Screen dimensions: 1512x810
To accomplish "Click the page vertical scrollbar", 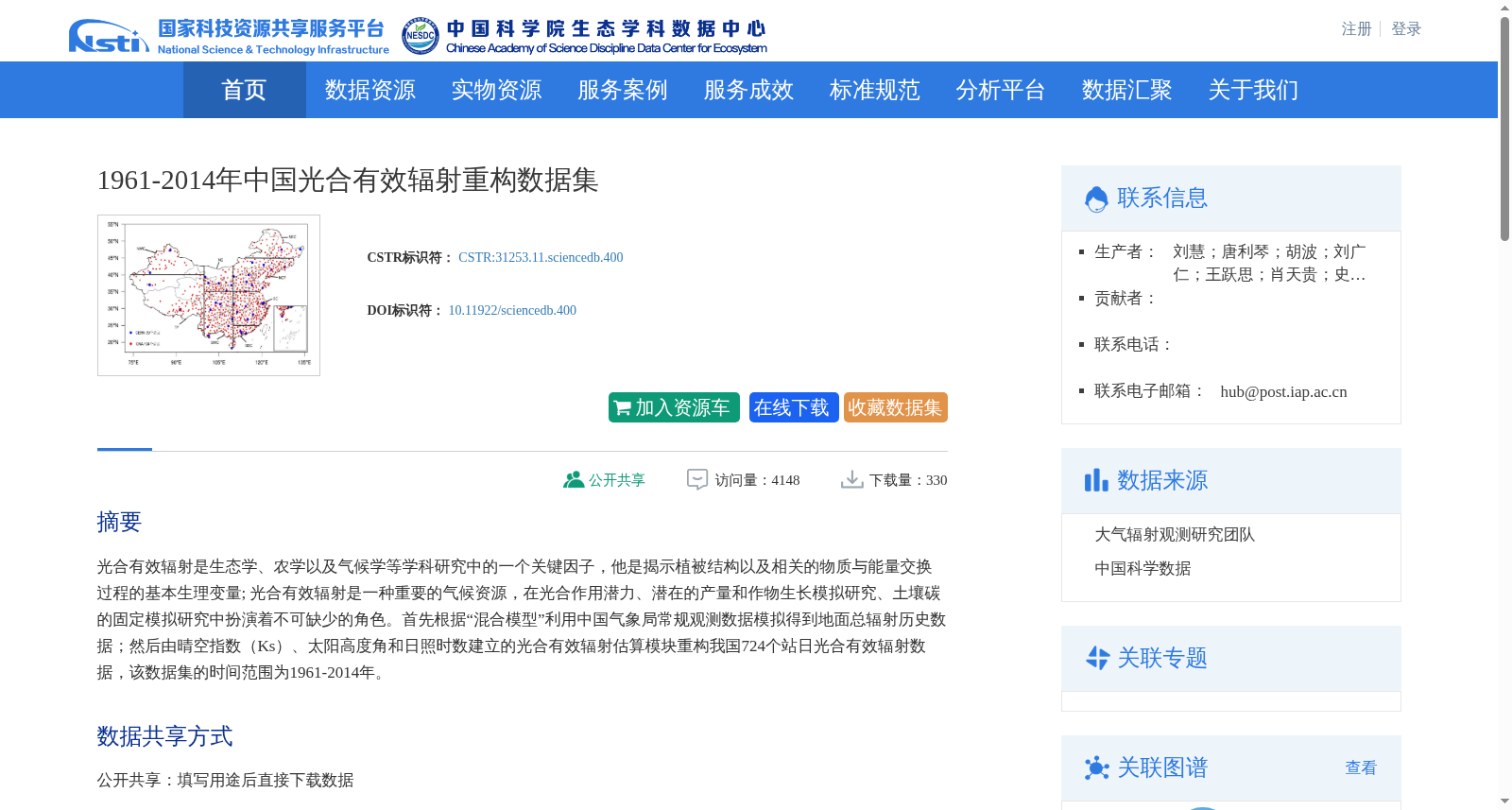I will 1504,129.
